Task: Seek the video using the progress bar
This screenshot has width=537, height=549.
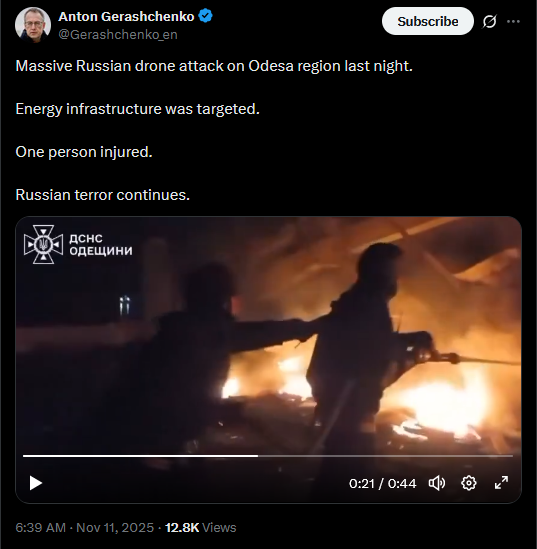Action: click(268, 456)
